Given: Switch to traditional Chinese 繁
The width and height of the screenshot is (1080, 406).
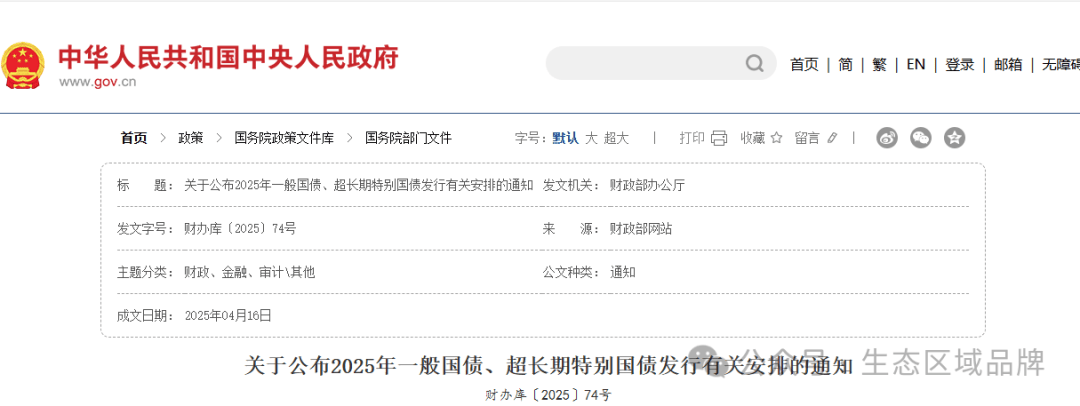Looking at the screenshot, I should pos(879,65).
